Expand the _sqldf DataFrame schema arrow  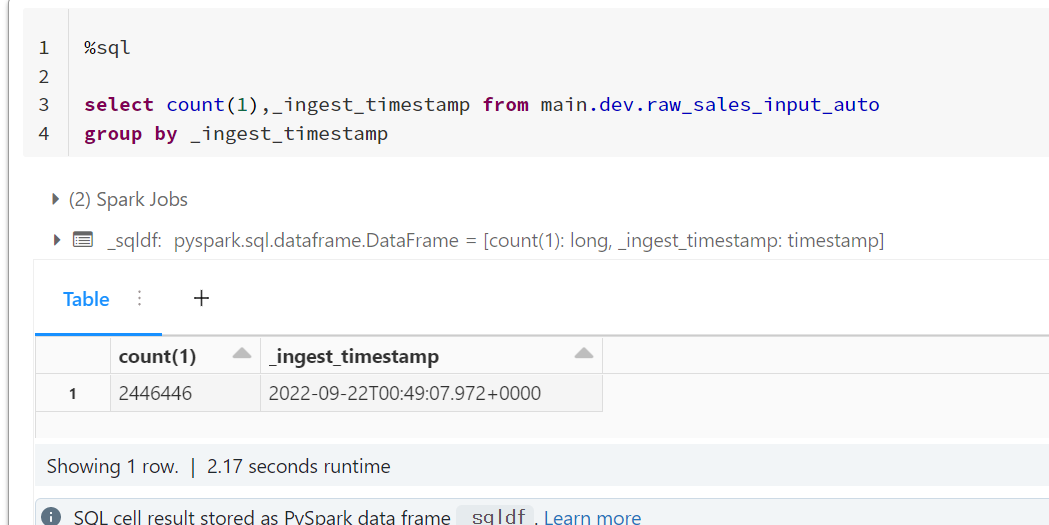click(57, 239)
